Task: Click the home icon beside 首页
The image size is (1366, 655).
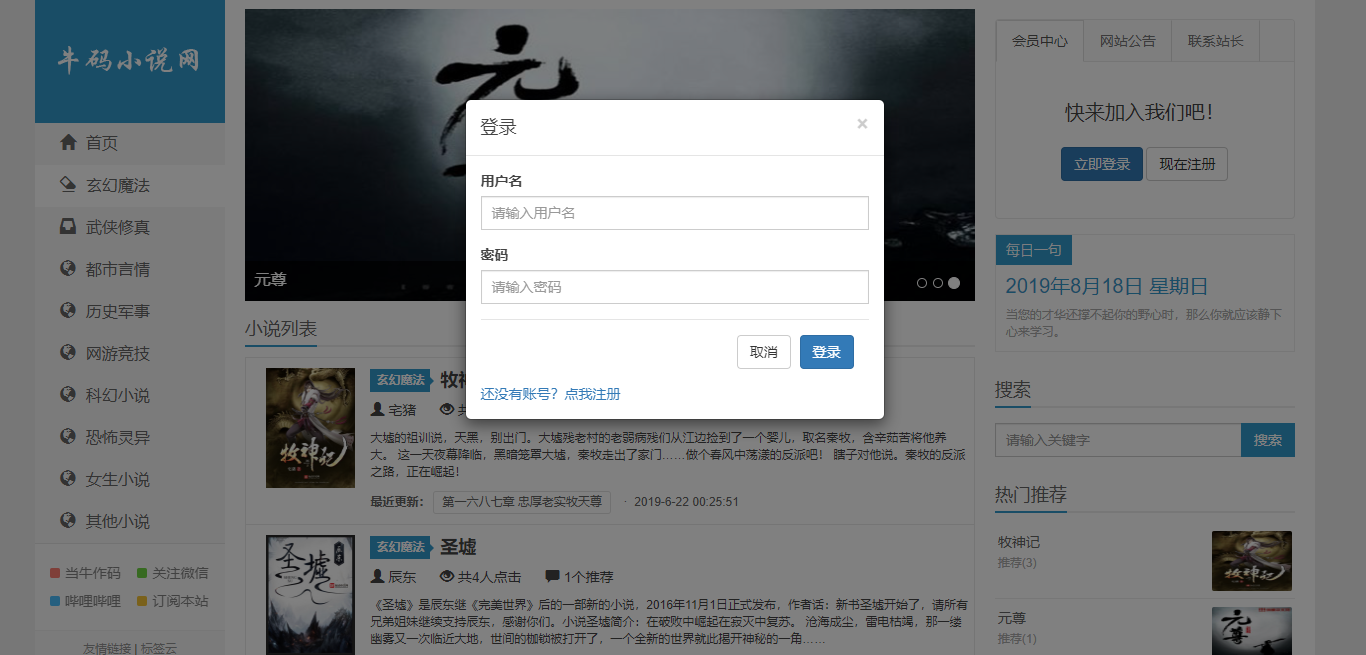Action: coord(68,143)
